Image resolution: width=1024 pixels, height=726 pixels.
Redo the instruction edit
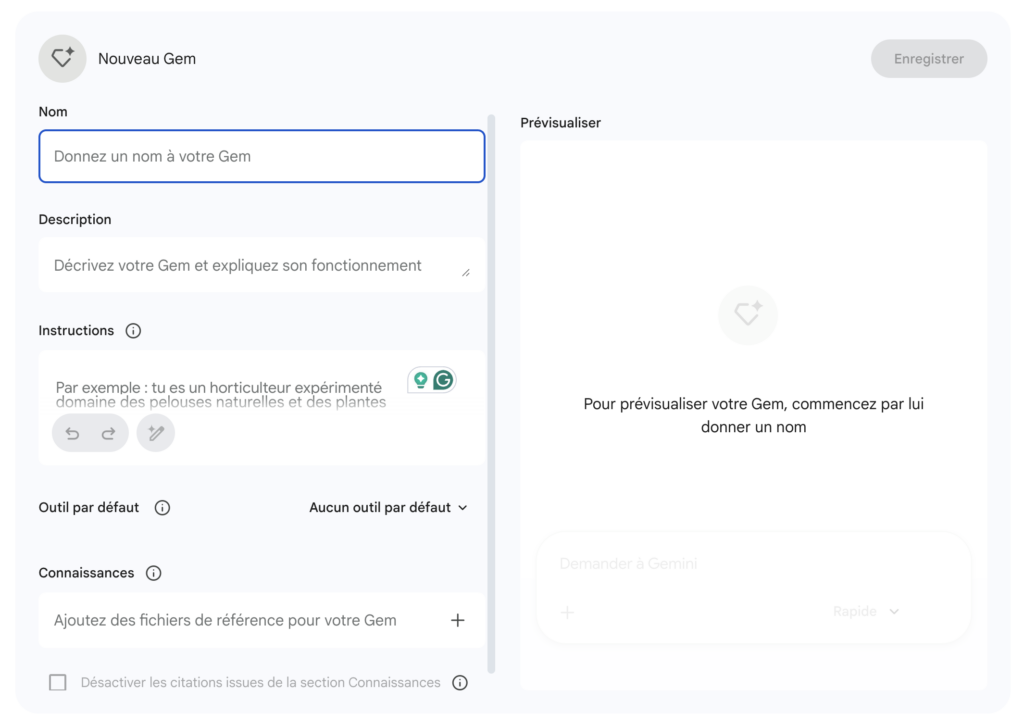(x=108, y=432)
